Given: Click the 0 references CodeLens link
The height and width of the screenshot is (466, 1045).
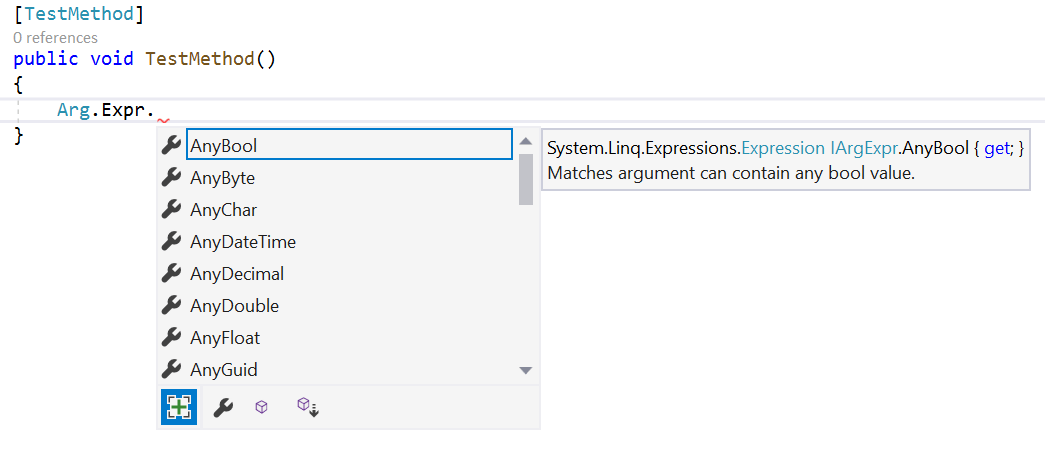Looking at the screenshot, I should [55, 38].
